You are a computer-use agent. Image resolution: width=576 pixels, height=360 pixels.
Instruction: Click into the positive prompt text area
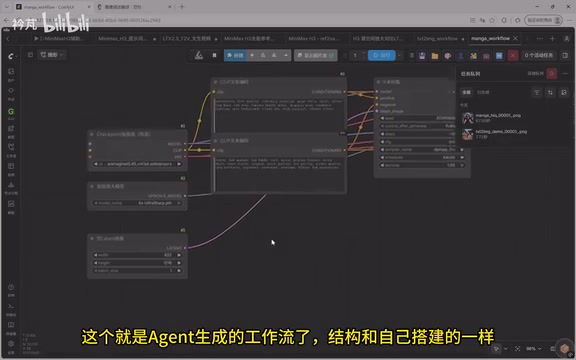pyautogui.click(x=279, y=115)
